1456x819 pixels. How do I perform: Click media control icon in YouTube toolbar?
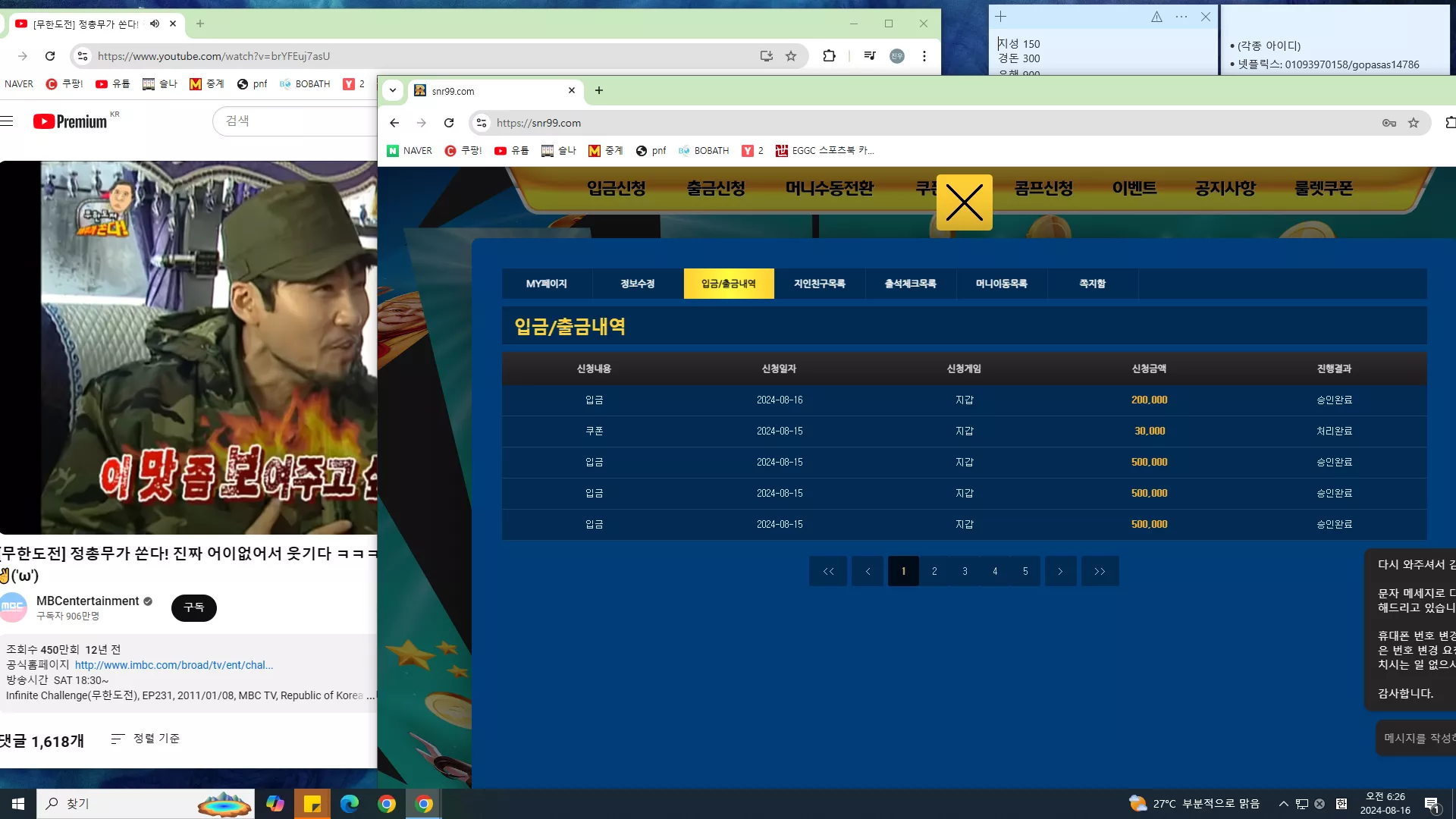(x=870, y=56)
